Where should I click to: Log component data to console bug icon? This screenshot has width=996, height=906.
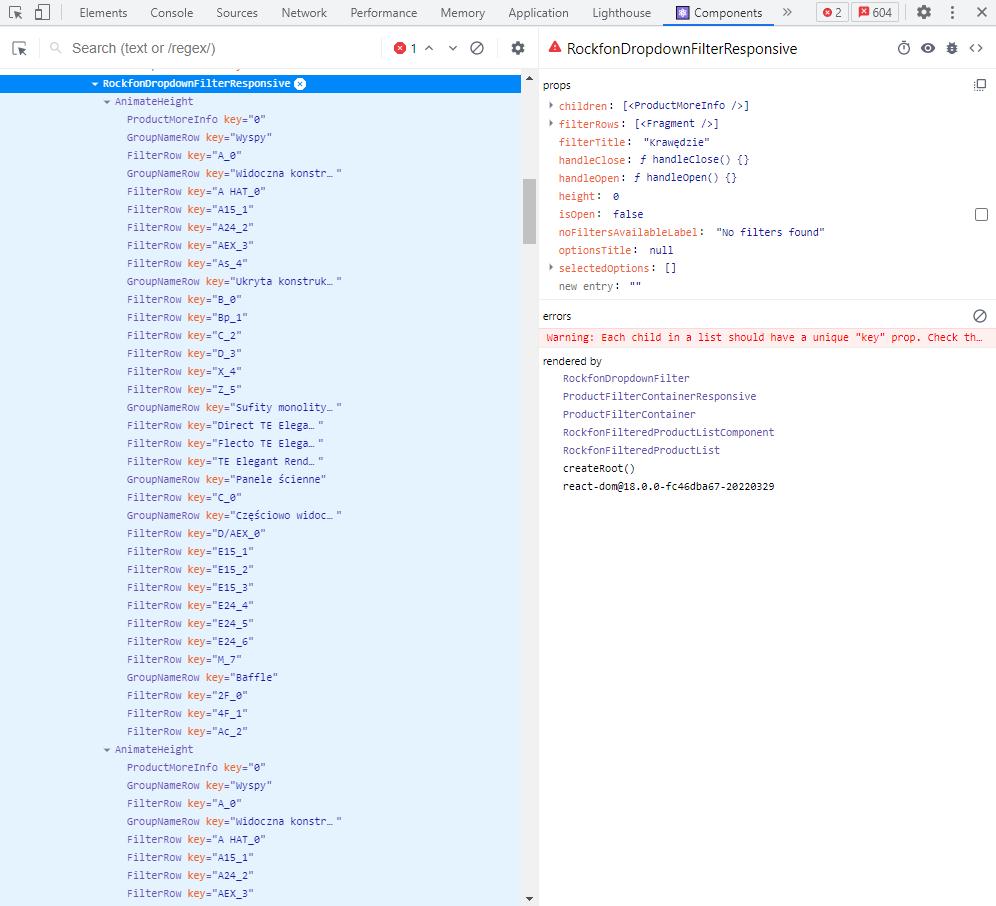click(x=952, y=48)
